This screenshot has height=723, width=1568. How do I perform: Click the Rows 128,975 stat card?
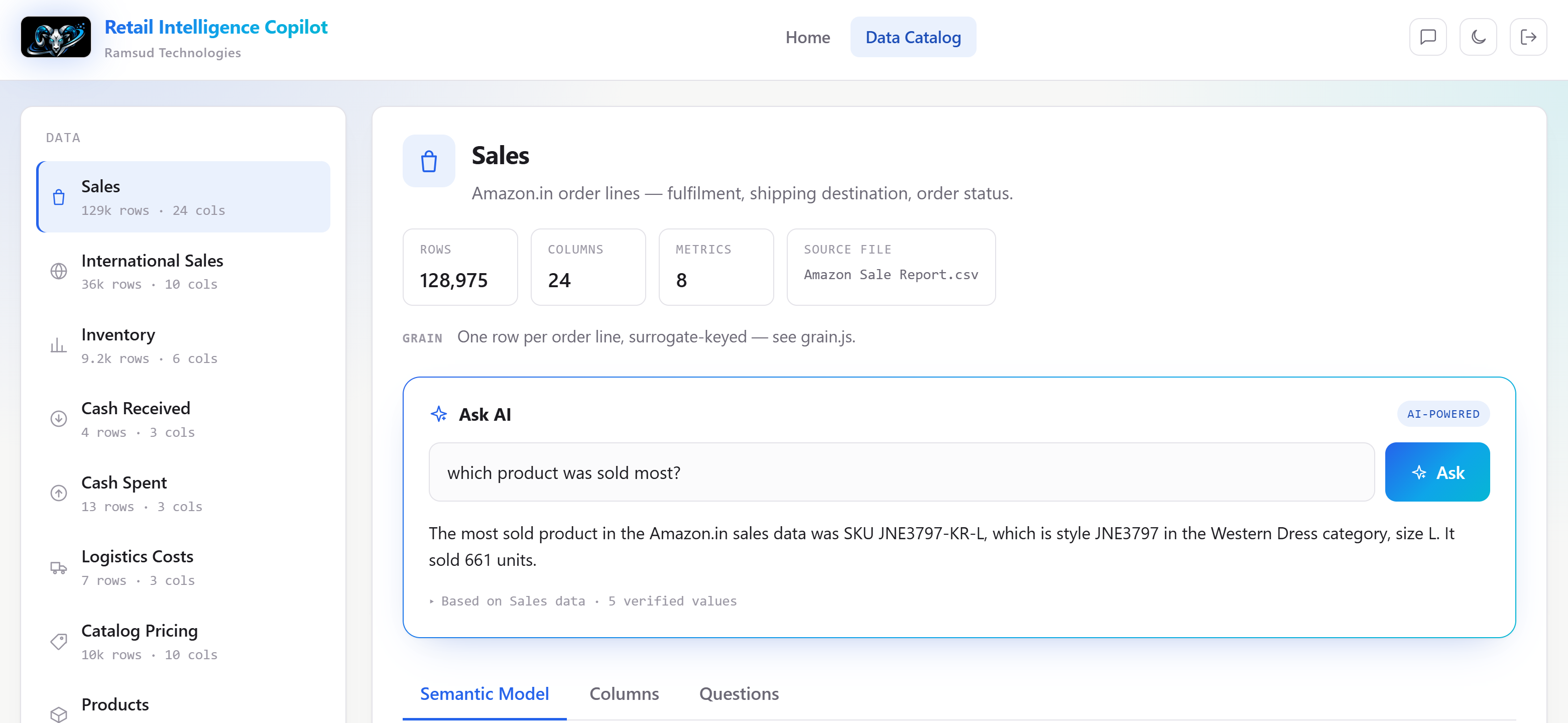click(459, 267)
